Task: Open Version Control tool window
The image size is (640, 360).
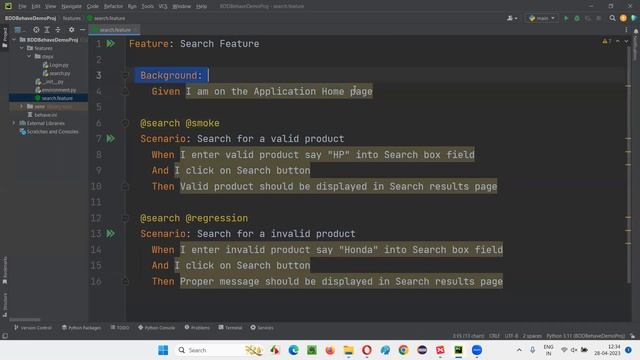Action: point(33,327)
